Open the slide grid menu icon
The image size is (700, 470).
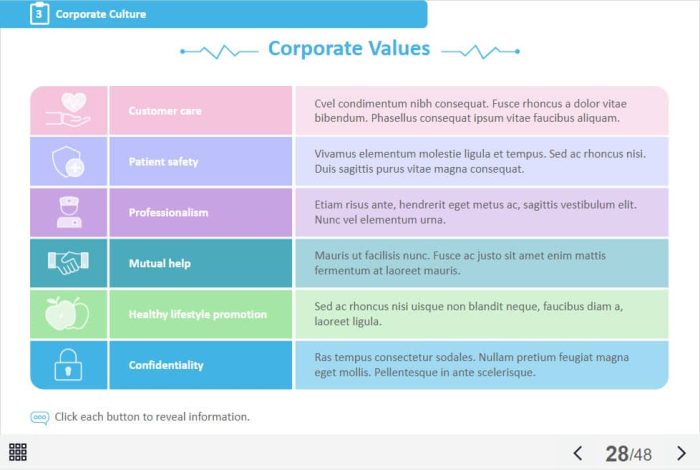click(18, 453)
